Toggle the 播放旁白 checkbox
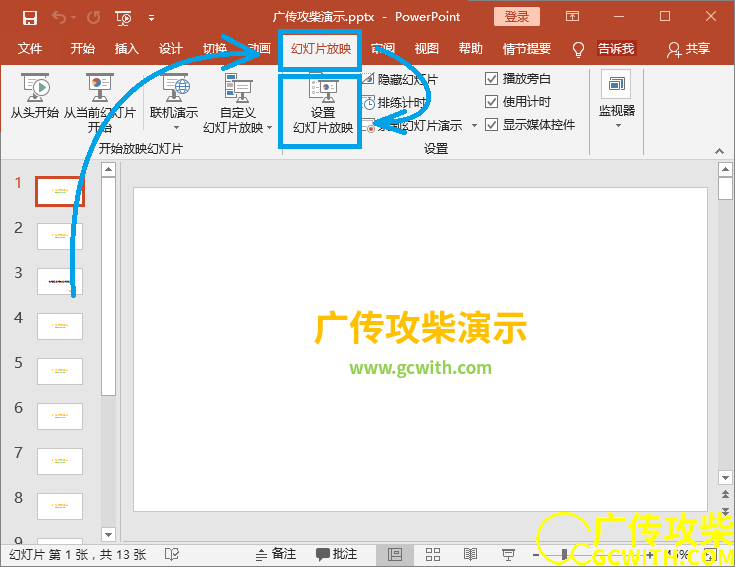 [x=491, y=78]
